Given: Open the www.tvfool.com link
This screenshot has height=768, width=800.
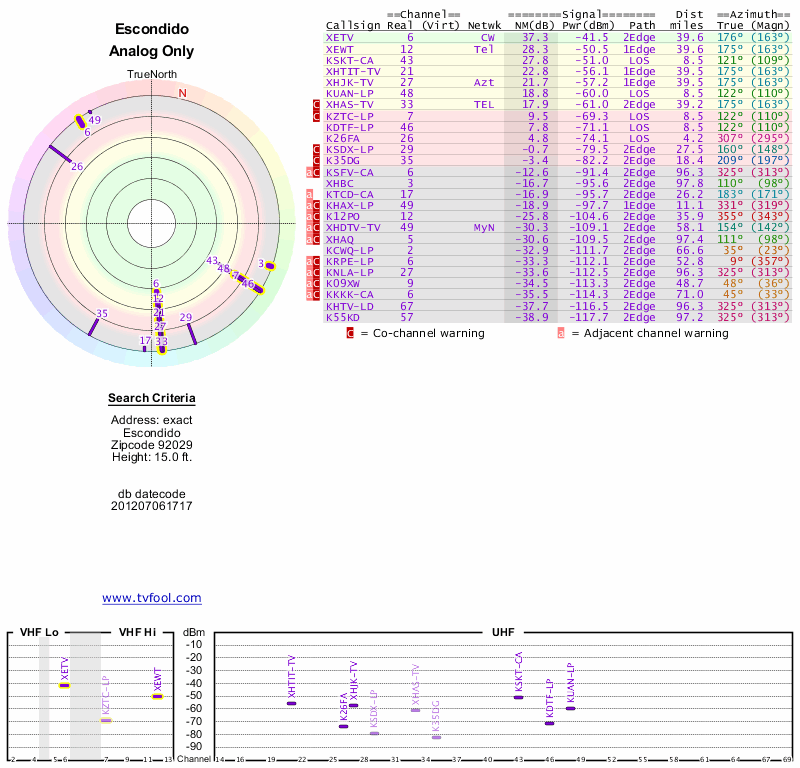Looking at the screenshot, I should [152, 598].
